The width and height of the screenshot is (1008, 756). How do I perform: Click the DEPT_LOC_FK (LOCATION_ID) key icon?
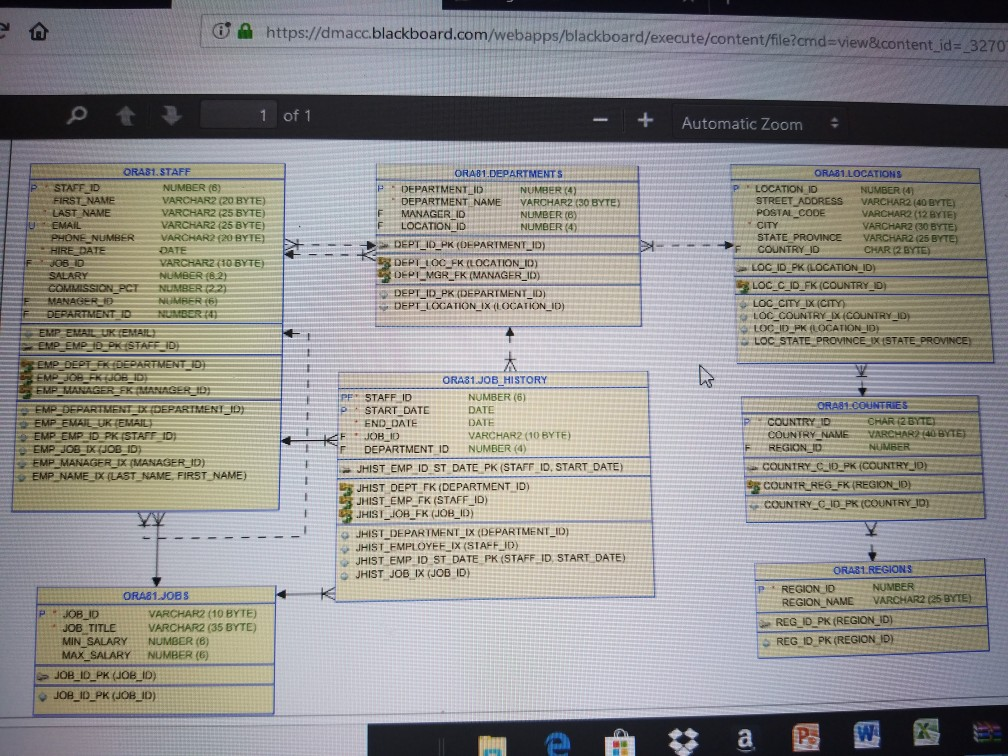pyautogui.click(x=385, y=263)
